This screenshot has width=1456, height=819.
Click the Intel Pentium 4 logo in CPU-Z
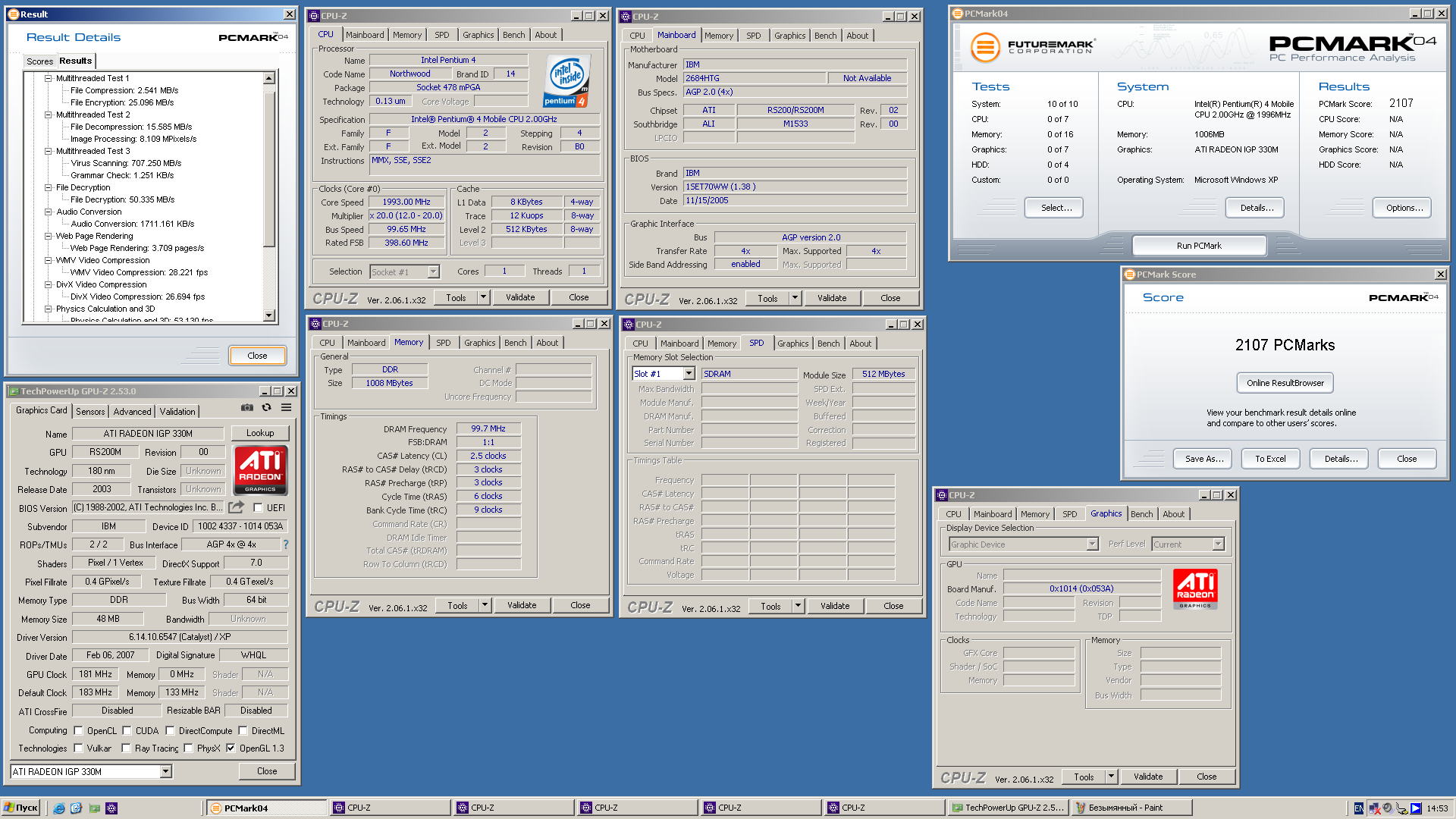tap(566, 82)
